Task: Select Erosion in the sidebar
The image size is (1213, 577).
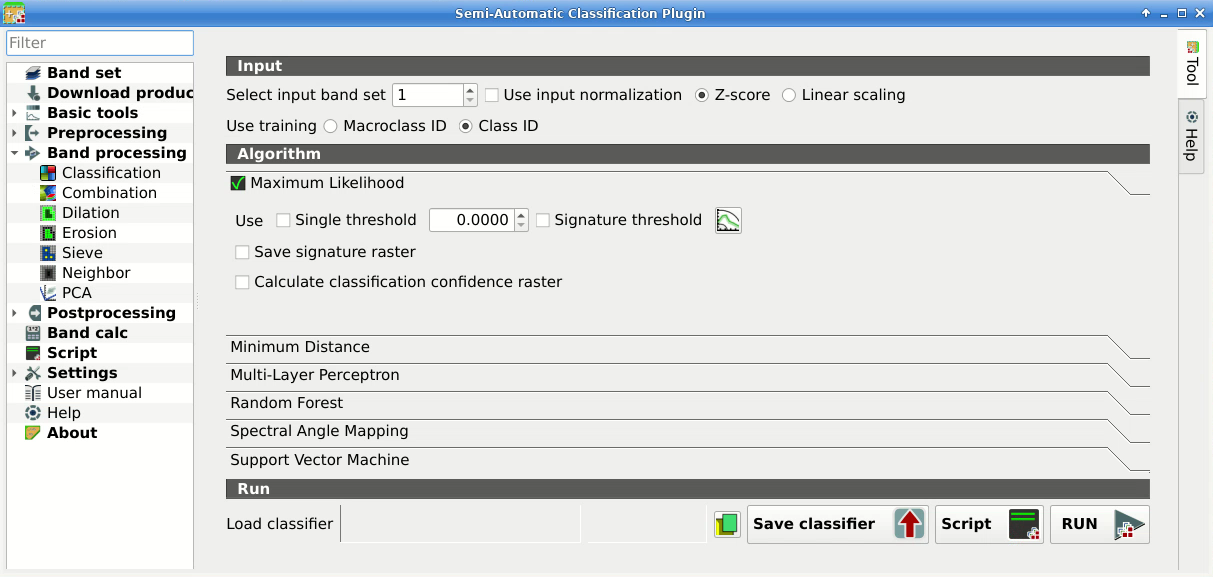Action: pyautogui.click(x=89, y=233)
